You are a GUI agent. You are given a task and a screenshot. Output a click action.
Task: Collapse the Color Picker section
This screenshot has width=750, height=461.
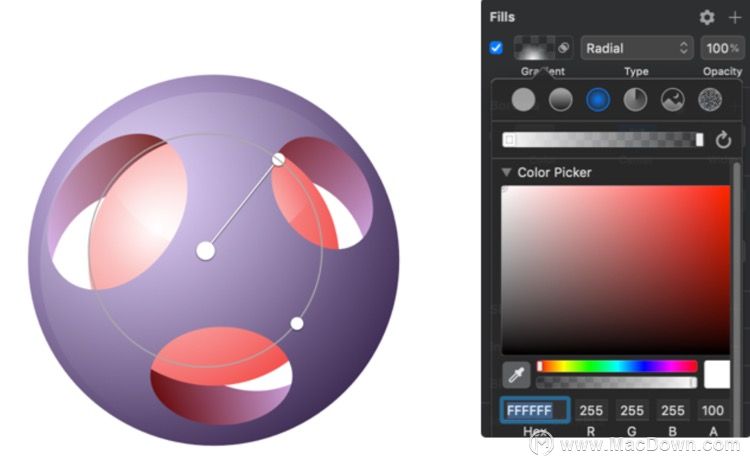pos(506,172)
